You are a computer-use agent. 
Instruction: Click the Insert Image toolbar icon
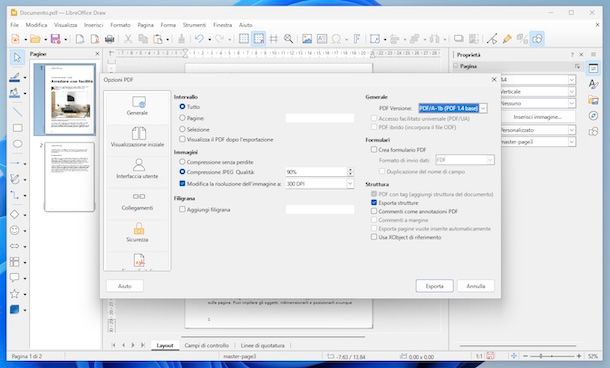tap(307, 39)
